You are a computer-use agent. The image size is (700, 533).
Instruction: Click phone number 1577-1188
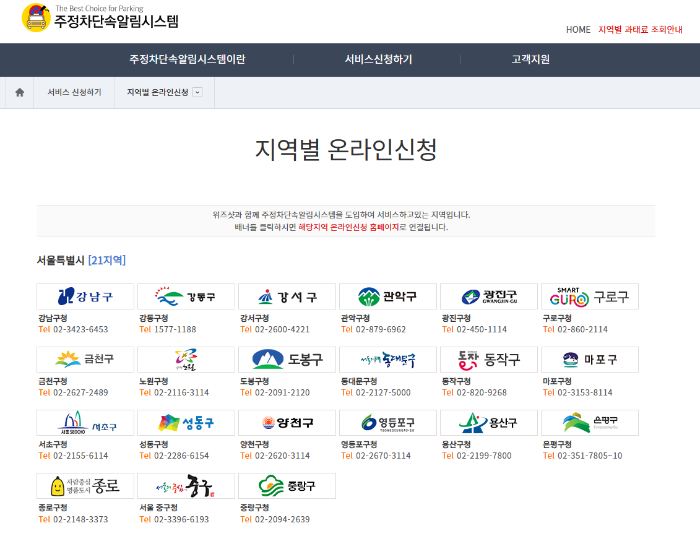click(x=175, y=329)
